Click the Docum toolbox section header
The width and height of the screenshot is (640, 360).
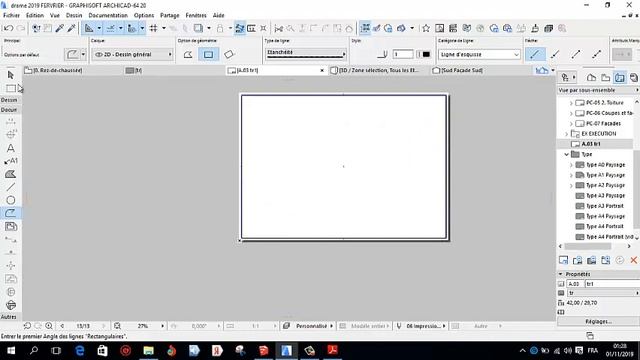coord(9,110)
